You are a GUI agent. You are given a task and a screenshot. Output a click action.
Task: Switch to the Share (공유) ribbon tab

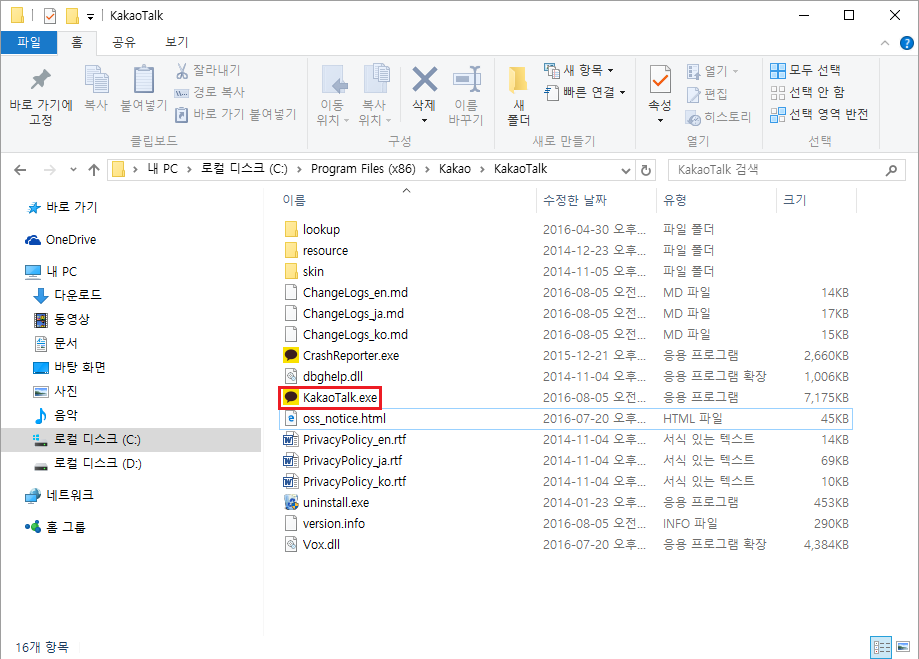[x=124, y=42]
